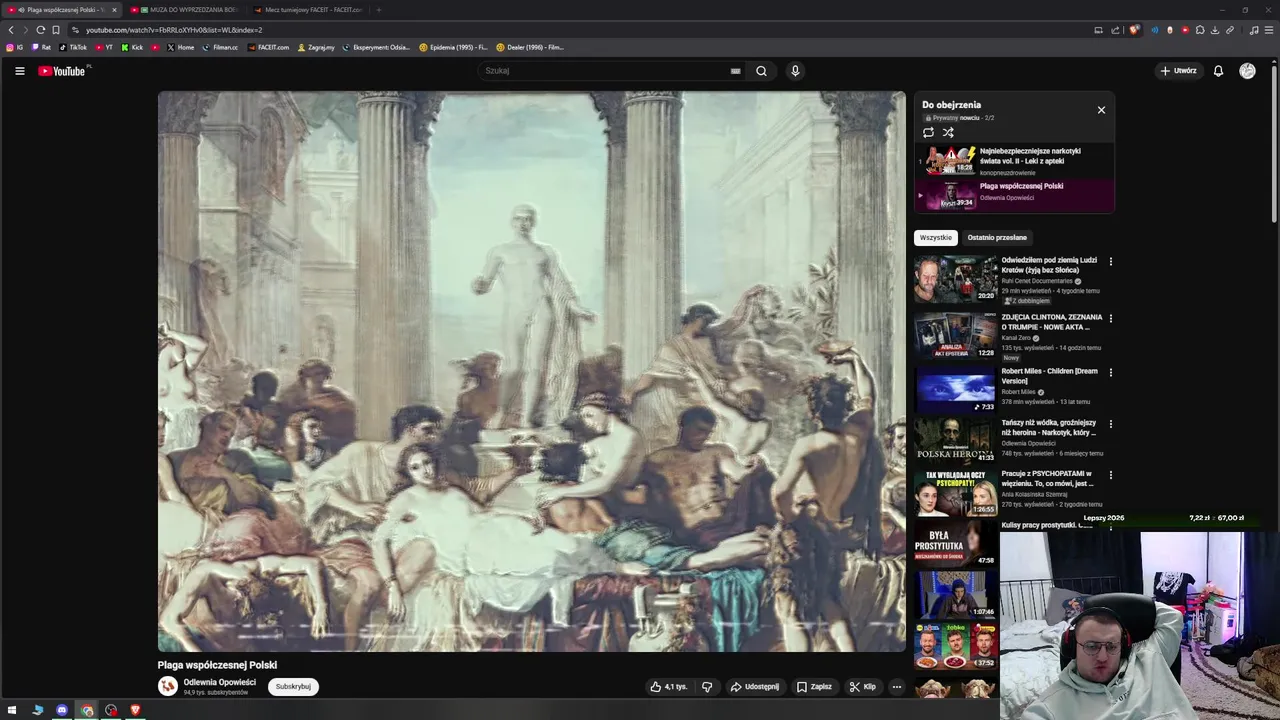Create a clip with Klip
1280x720 pixels.
pos(862,687)
